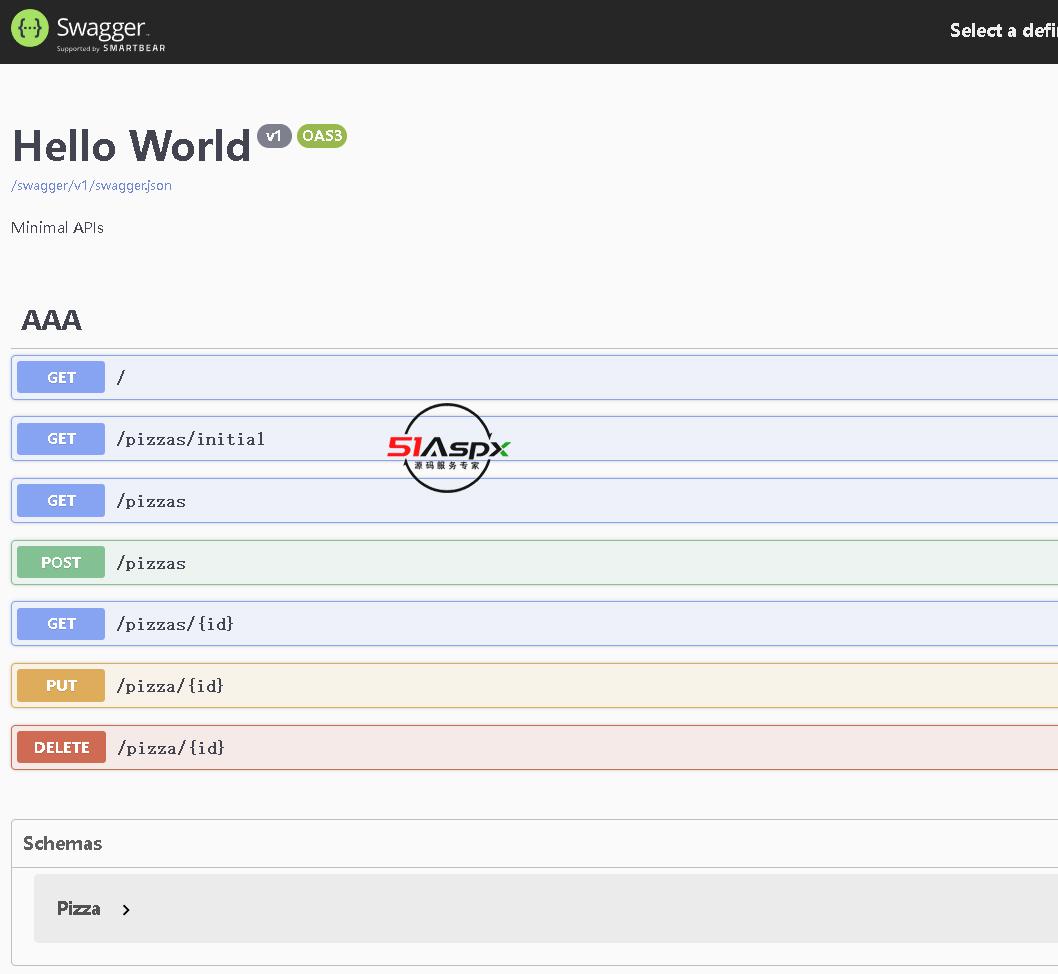Screen dimensions: 1058x974
Task: Click the Minimal APIs description text
Action: (x=57, y=228)
